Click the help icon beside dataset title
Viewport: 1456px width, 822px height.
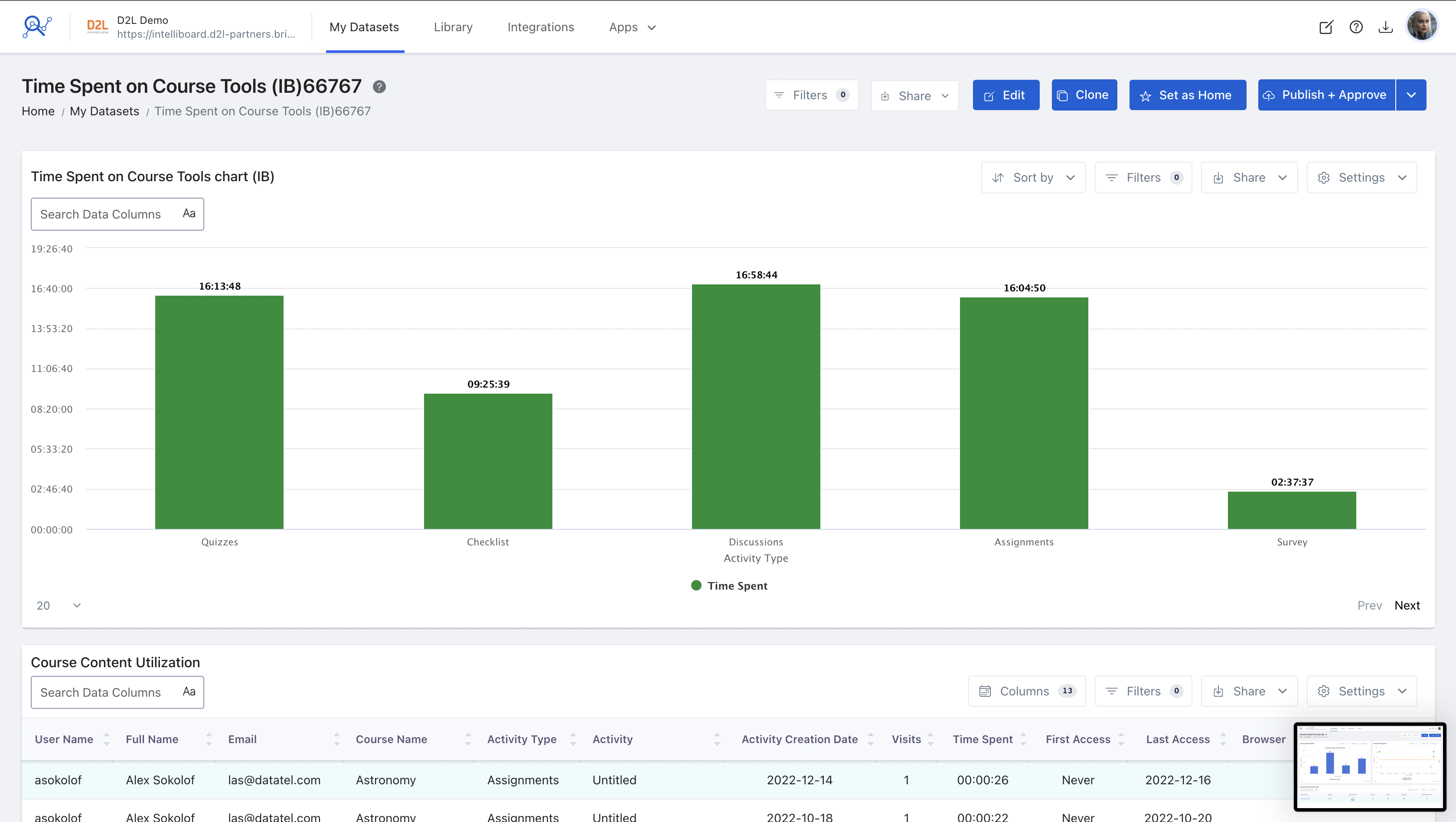pos(379,87)
